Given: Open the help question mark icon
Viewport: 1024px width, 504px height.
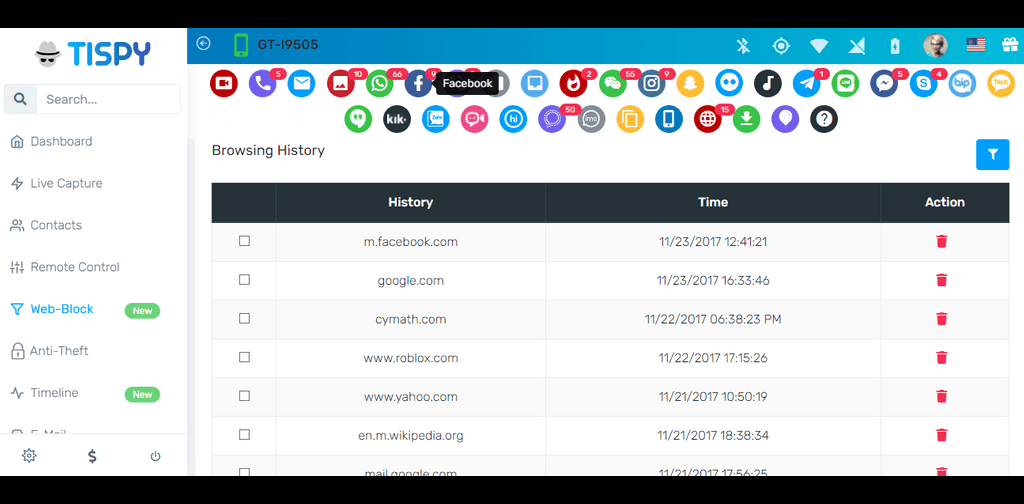Looking at the screenshot, I should 824,119.
